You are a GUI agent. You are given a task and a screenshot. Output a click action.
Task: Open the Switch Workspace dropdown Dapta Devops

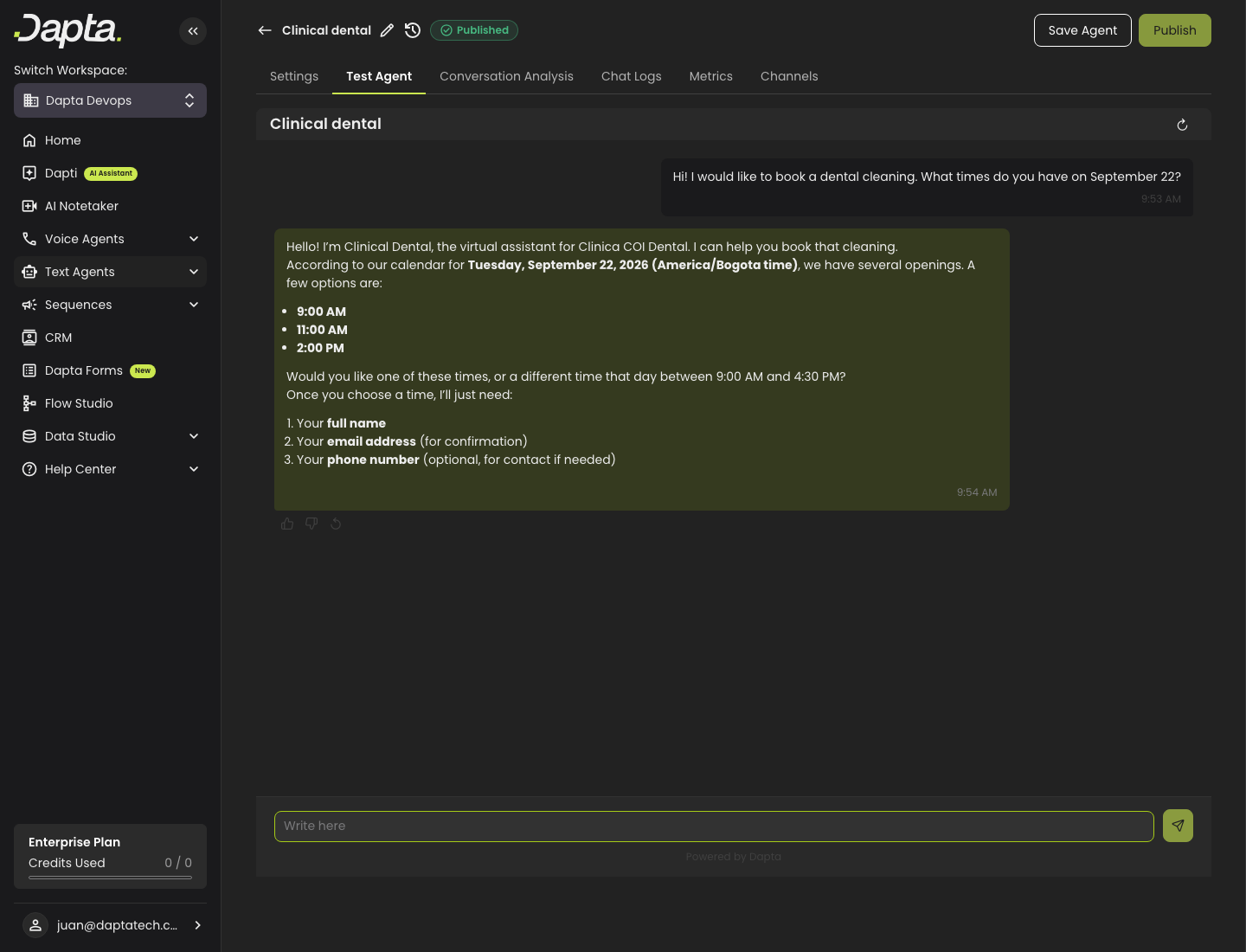110,100
